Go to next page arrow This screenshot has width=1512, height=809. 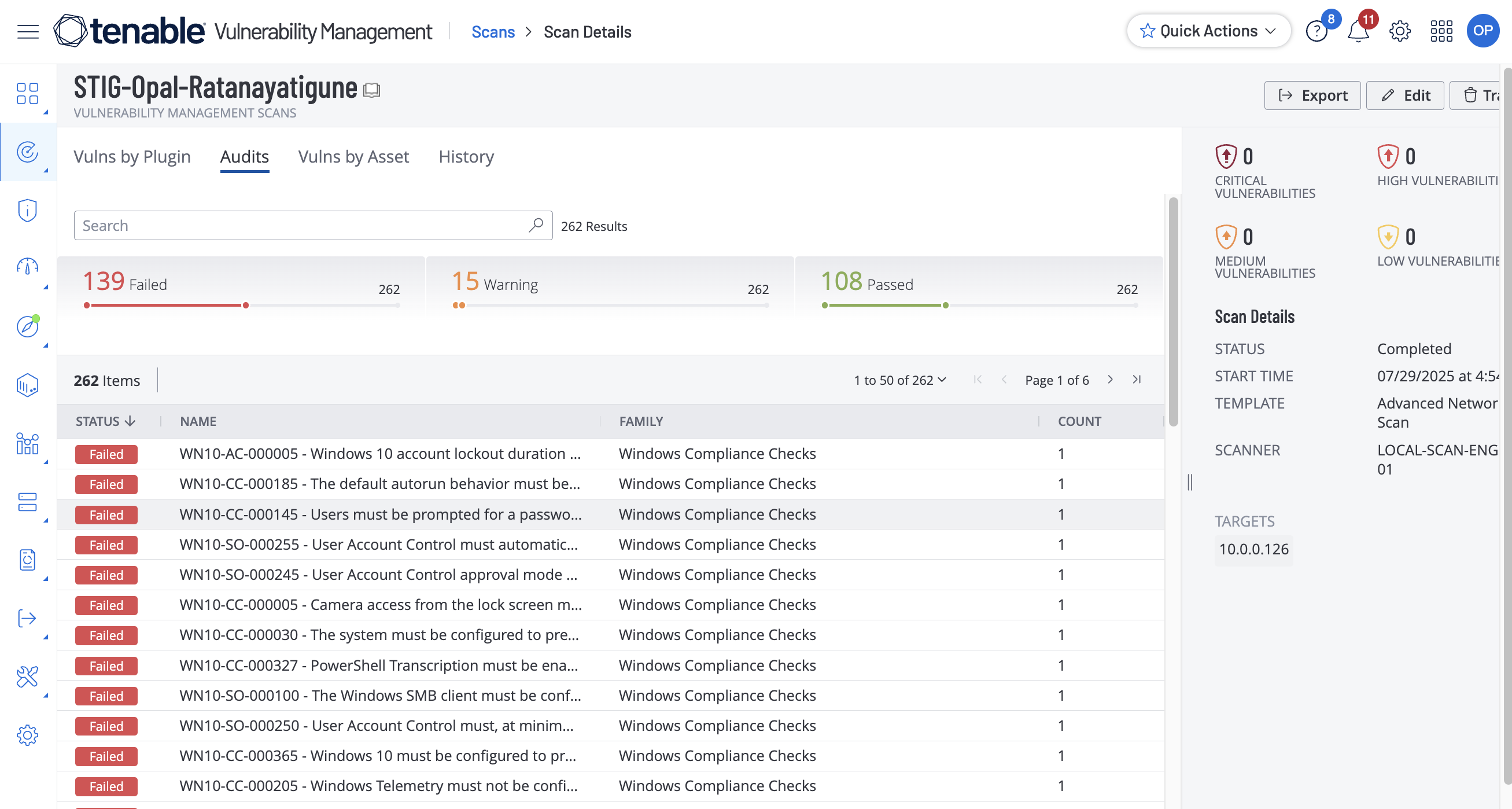point(1110,380)
